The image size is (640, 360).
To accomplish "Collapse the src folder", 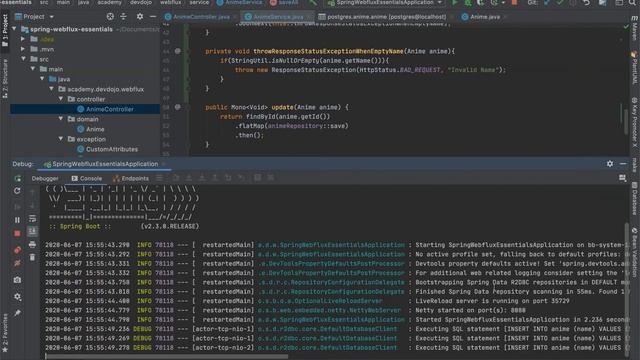I will coord(23,59).
